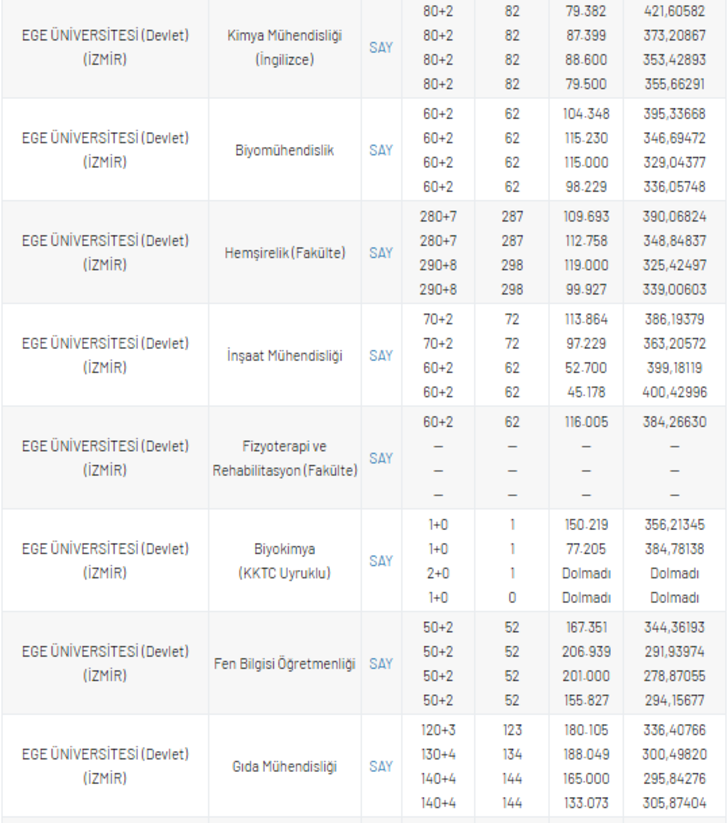Click SAY next to İnşaat Mühendisliği
The width and height of the screenshot is (728, 823).
(x=381, y=355)
